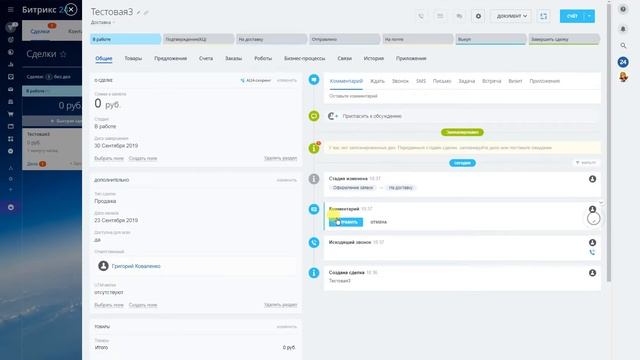
Task: Click the blue phone icon for outgoing call
Action: [314, 242]
